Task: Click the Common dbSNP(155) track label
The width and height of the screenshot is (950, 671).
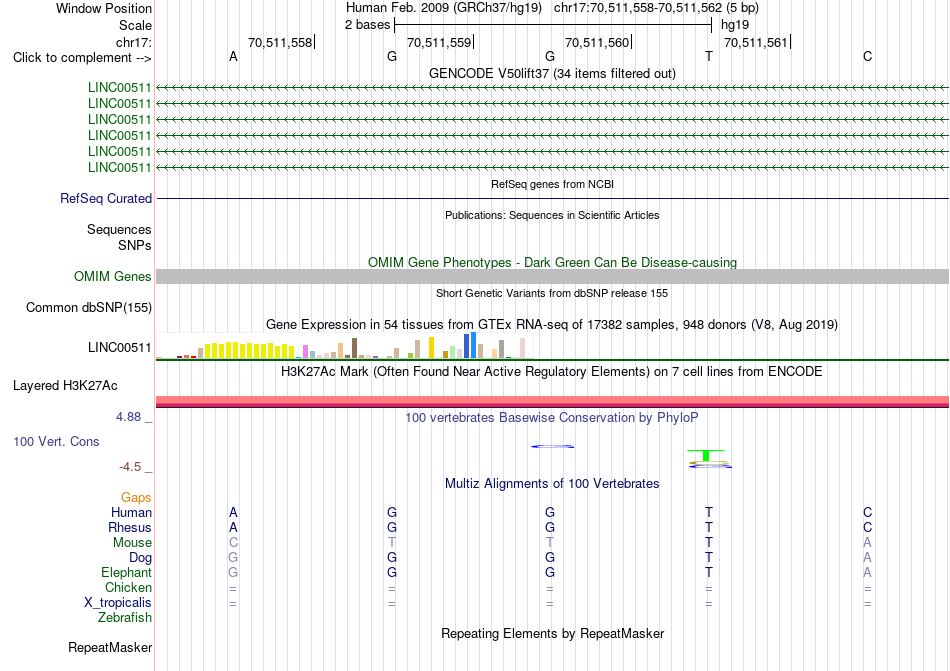Action: point(89,308)
